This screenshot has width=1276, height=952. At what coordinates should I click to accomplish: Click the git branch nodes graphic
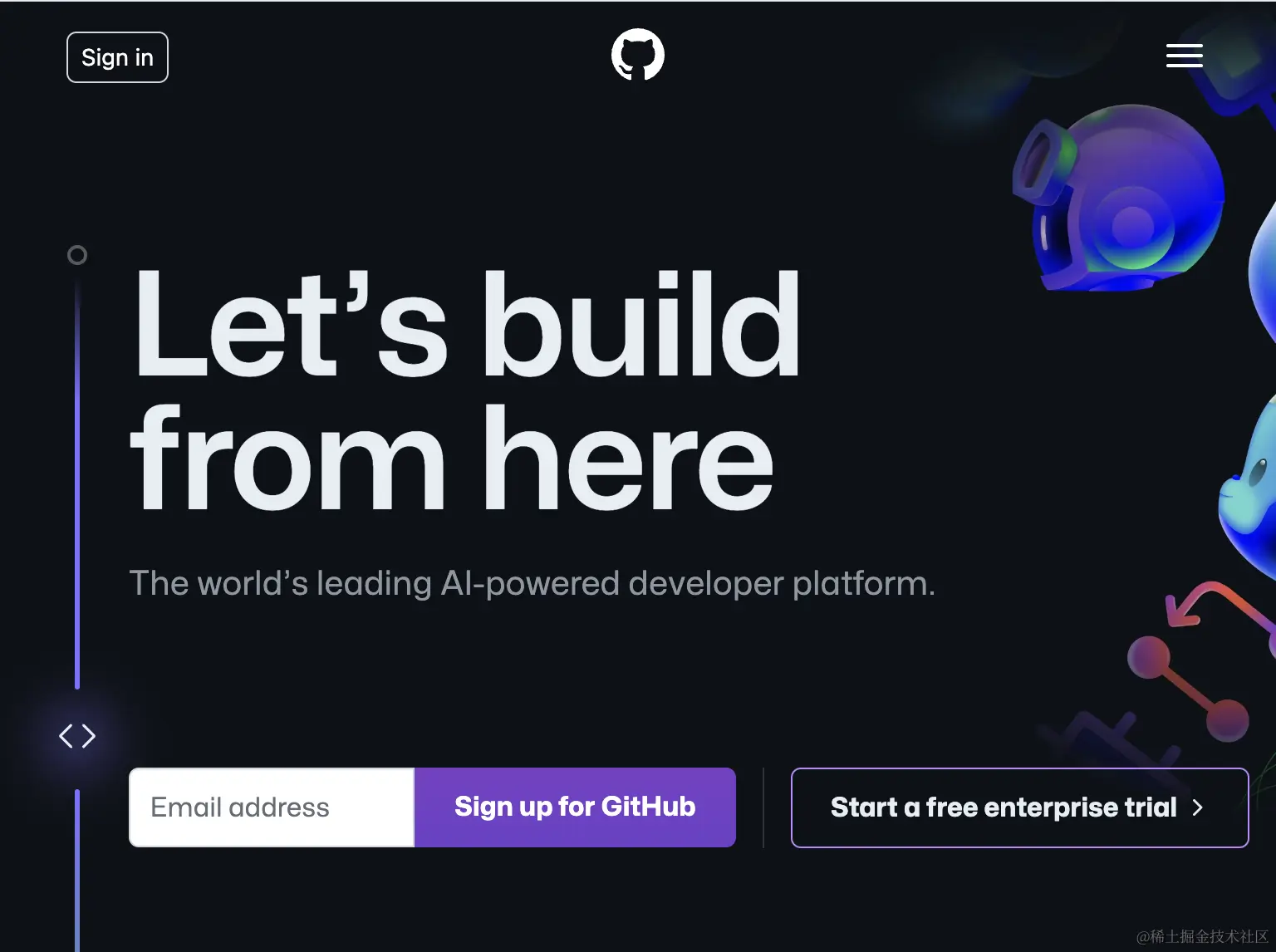pyautogui.click(x=1188, y=689)
